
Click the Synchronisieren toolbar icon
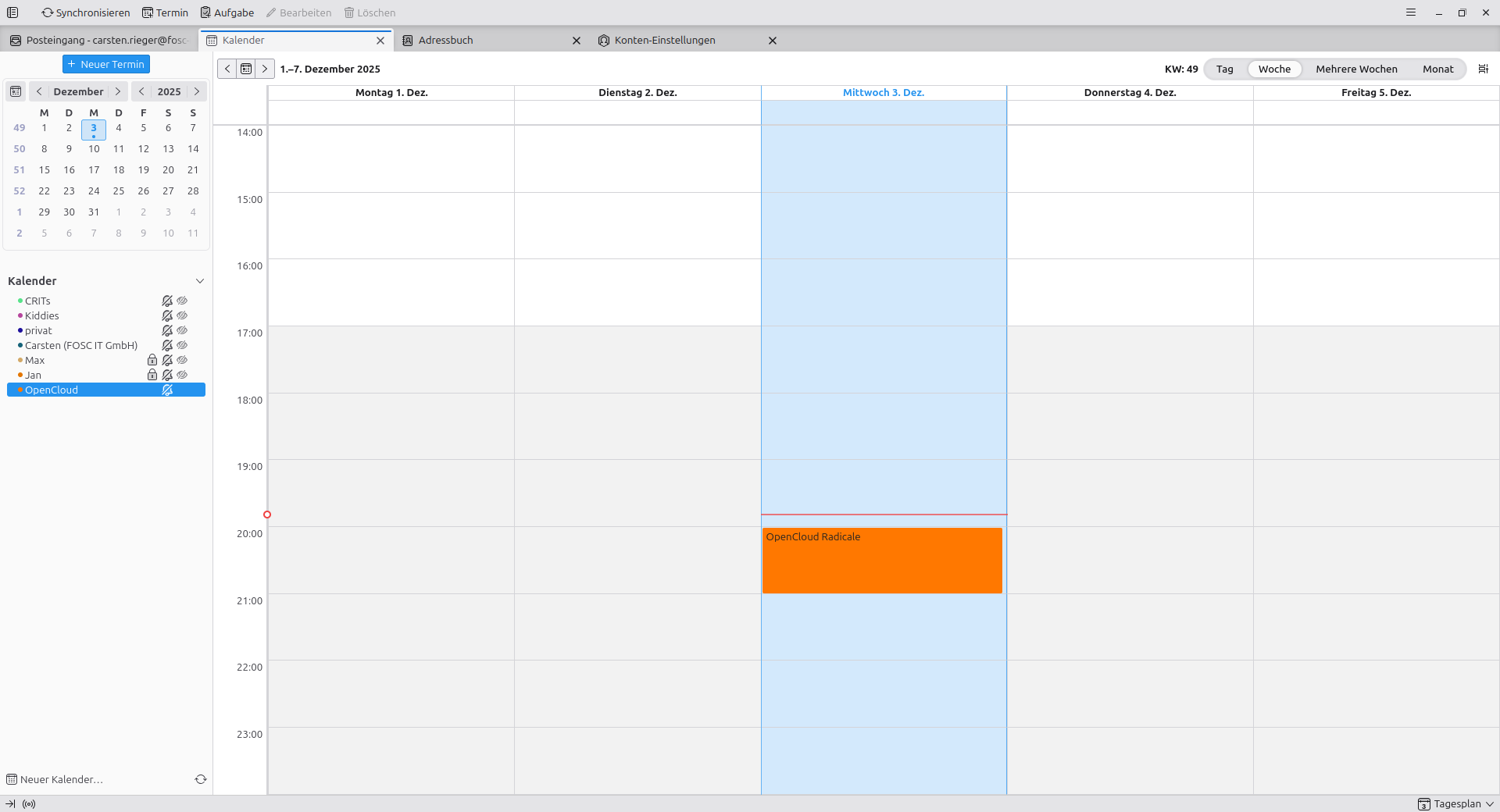48,12
